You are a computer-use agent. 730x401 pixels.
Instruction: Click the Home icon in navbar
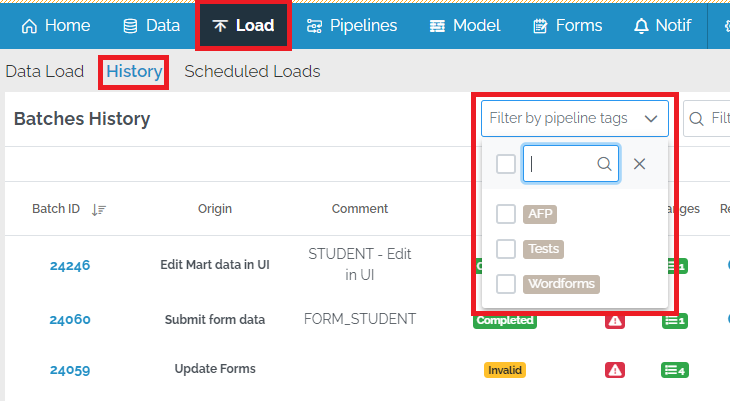(30, 26)
